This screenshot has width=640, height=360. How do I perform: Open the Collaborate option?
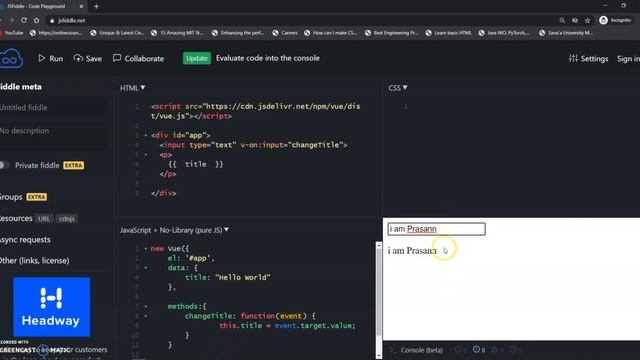pyautogui.click(x=138, y=58)
